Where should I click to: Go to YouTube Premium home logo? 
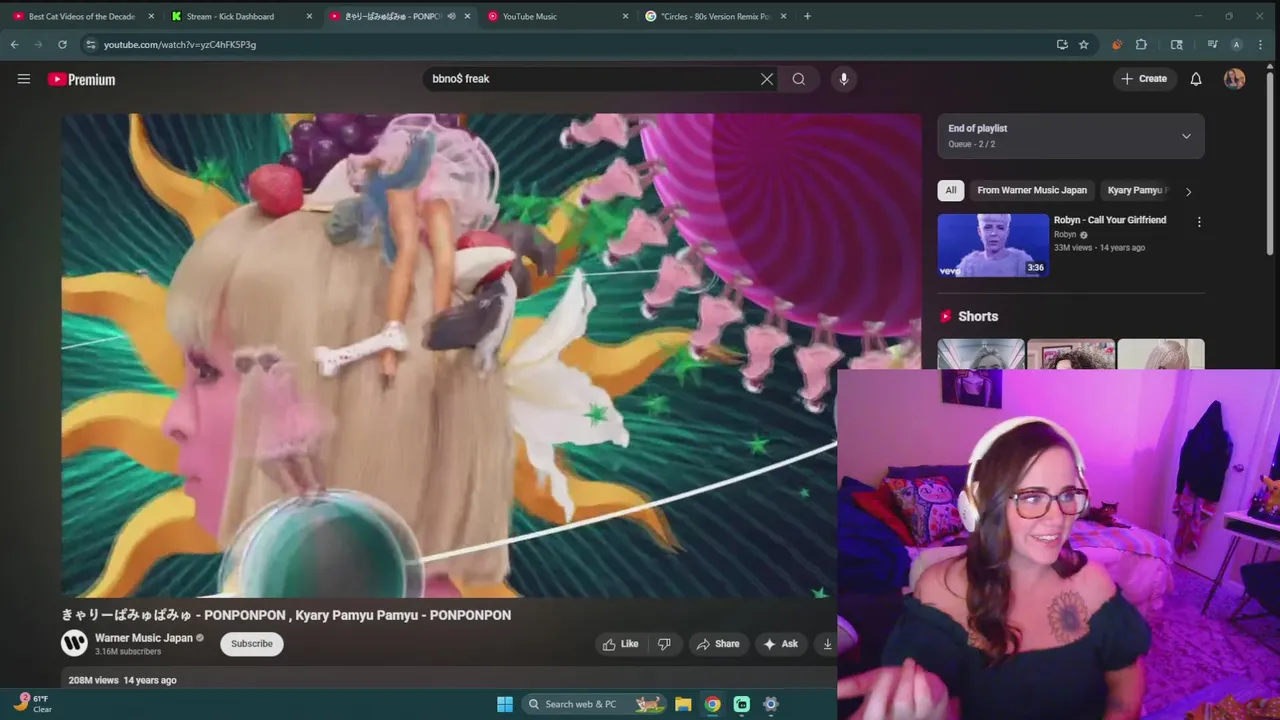[82, 79]
